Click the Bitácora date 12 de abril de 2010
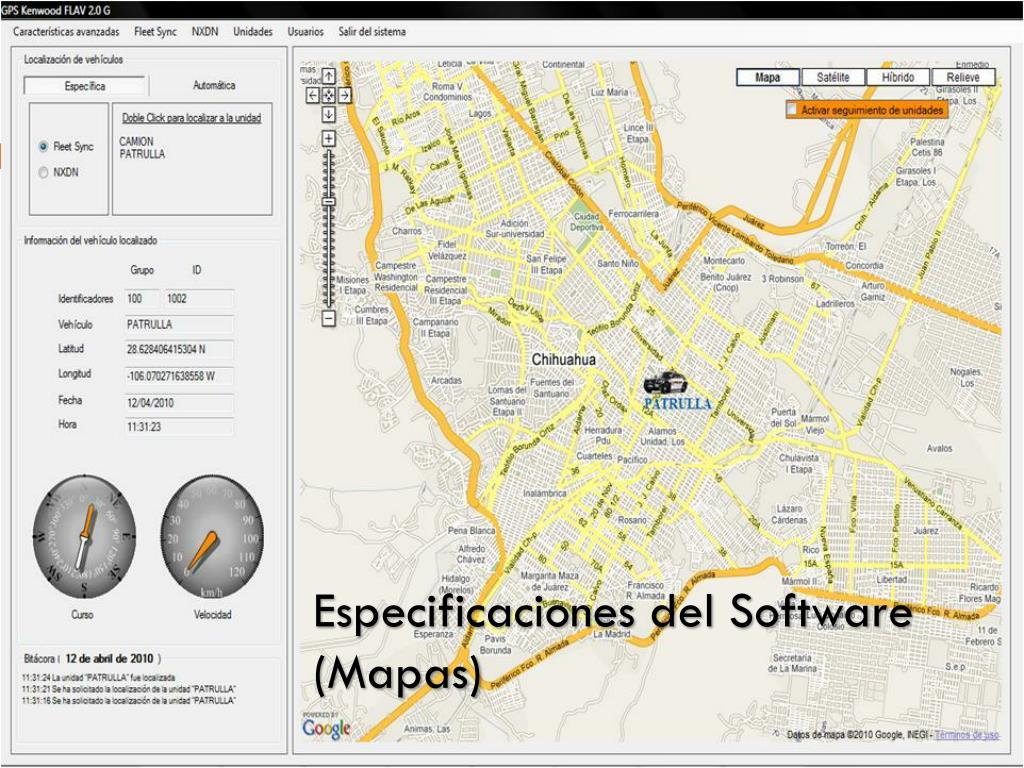 point(110,658)
